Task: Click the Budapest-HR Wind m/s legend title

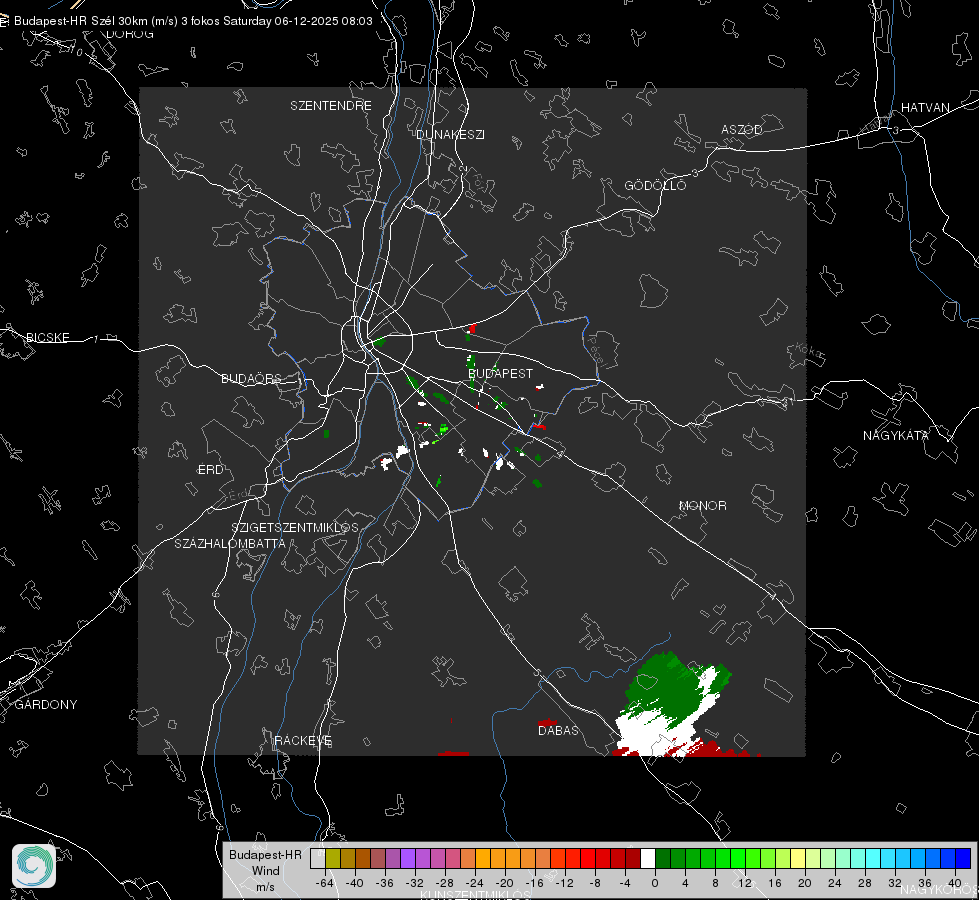Action: pos(265,871)
